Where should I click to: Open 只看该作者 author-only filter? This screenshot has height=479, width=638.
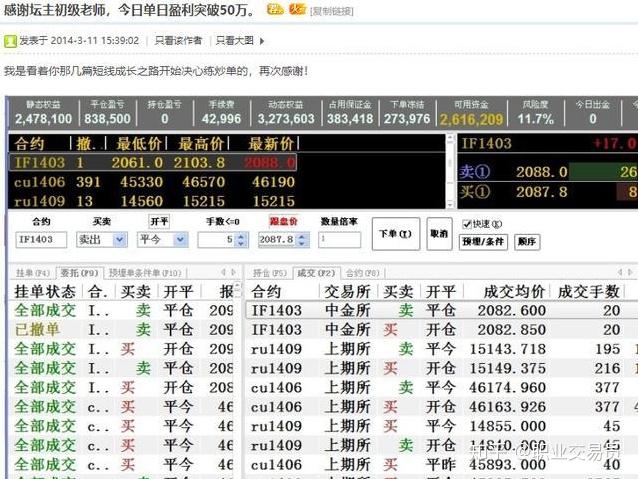178,41
